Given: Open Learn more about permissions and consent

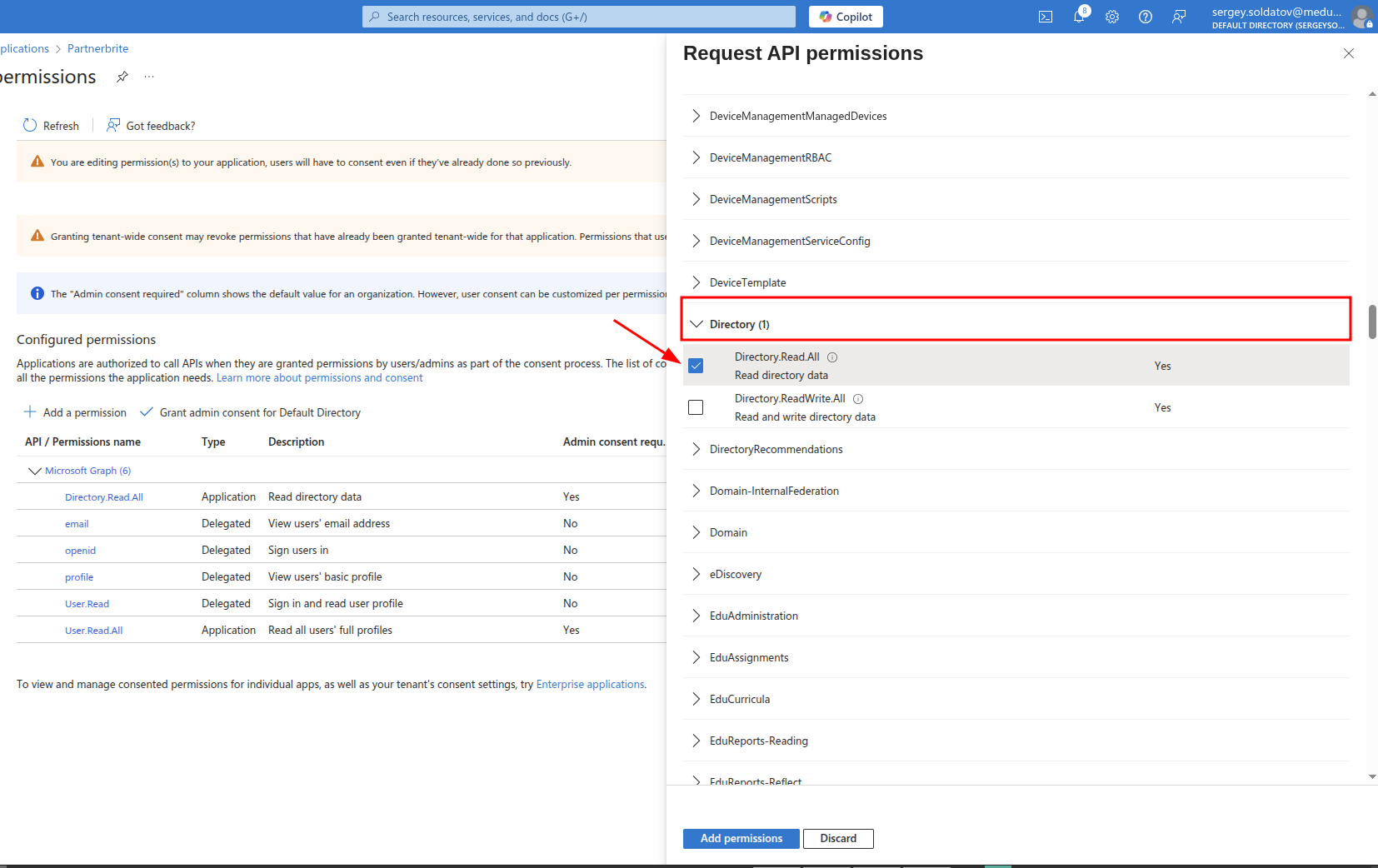Looking at the screenshot, I should [x=320, y=378].
